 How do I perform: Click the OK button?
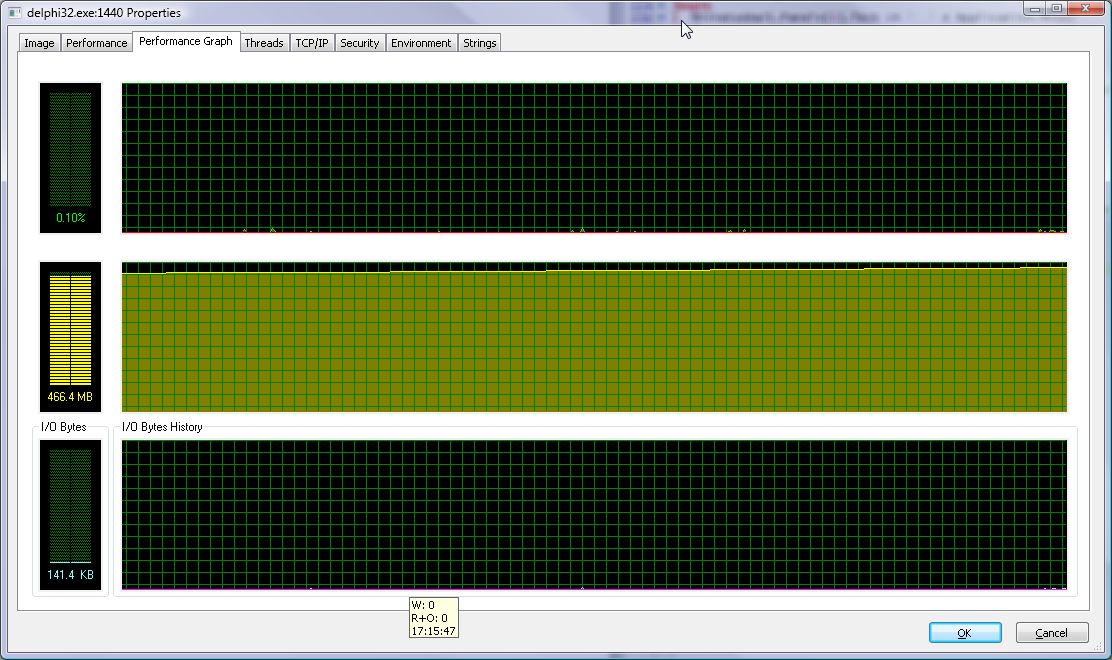[964, 633]
